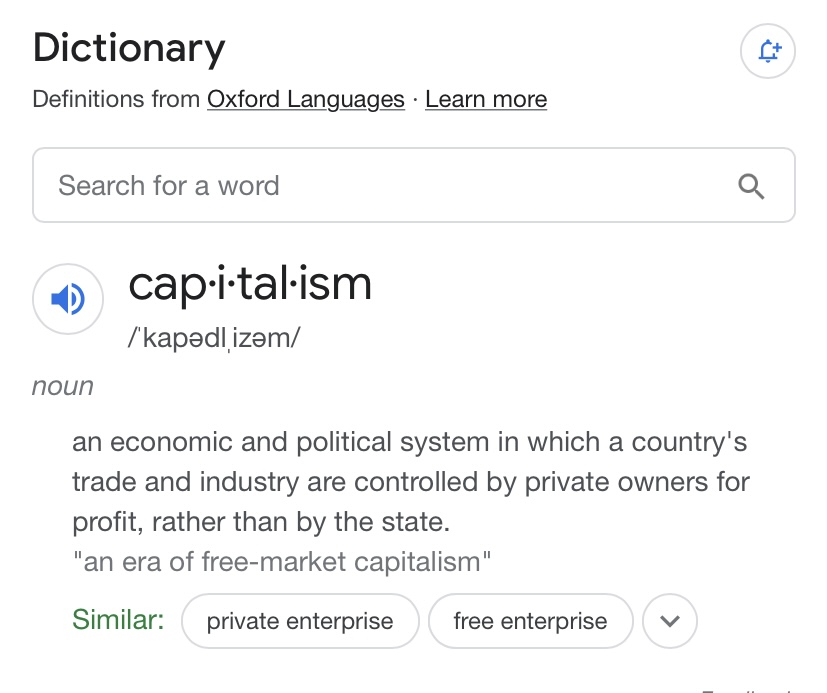
Task: Click the bell alert icon
Action: pos(767,50)
